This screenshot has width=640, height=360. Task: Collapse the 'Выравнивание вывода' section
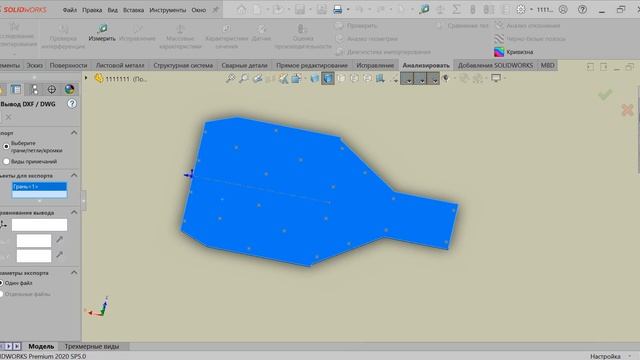click(x=74, y=213)
